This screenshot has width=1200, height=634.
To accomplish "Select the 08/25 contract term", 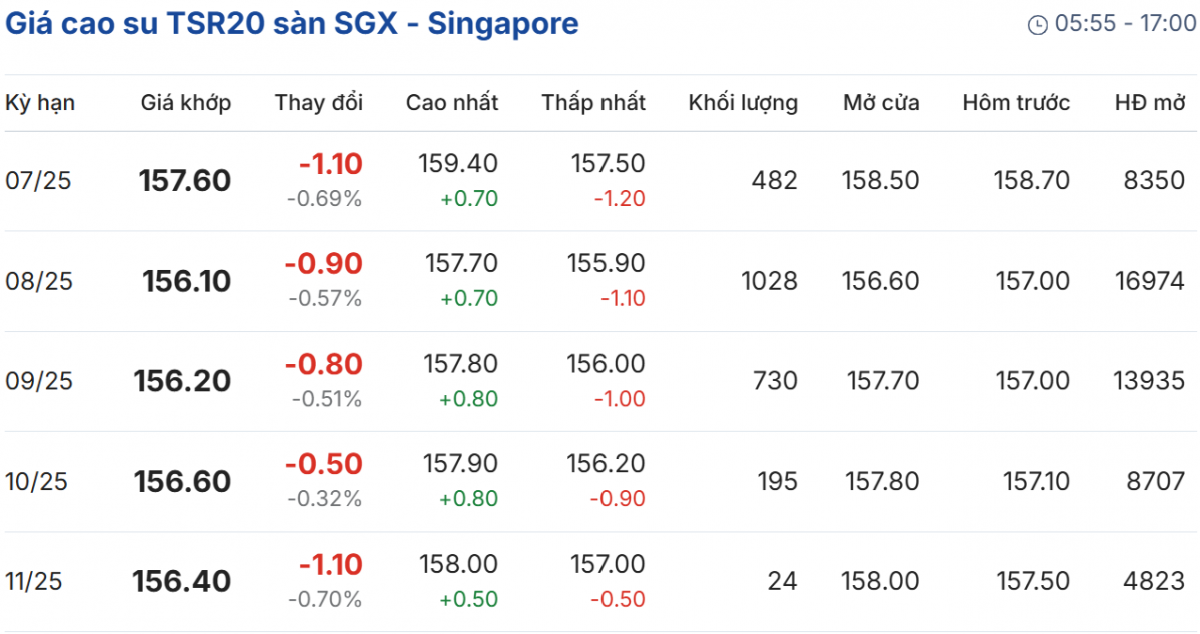I will 39,281.
